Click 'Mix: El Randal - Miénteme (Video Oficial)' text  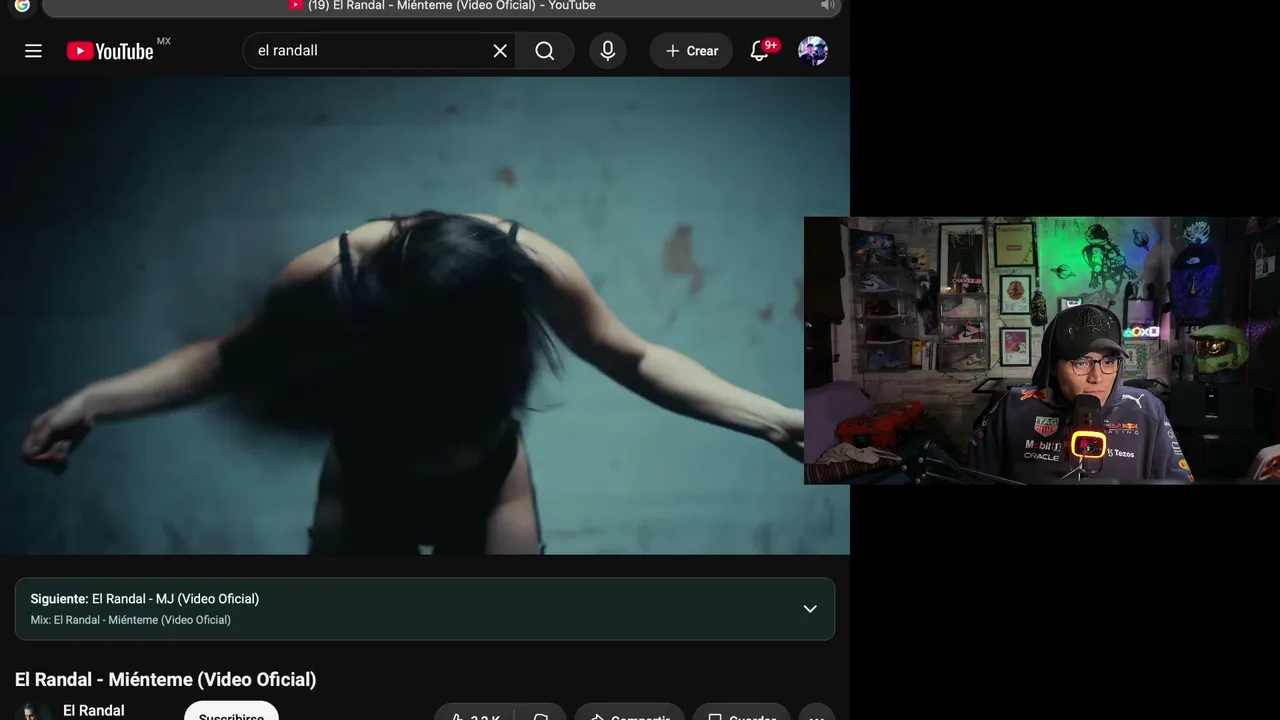[131, 620]
